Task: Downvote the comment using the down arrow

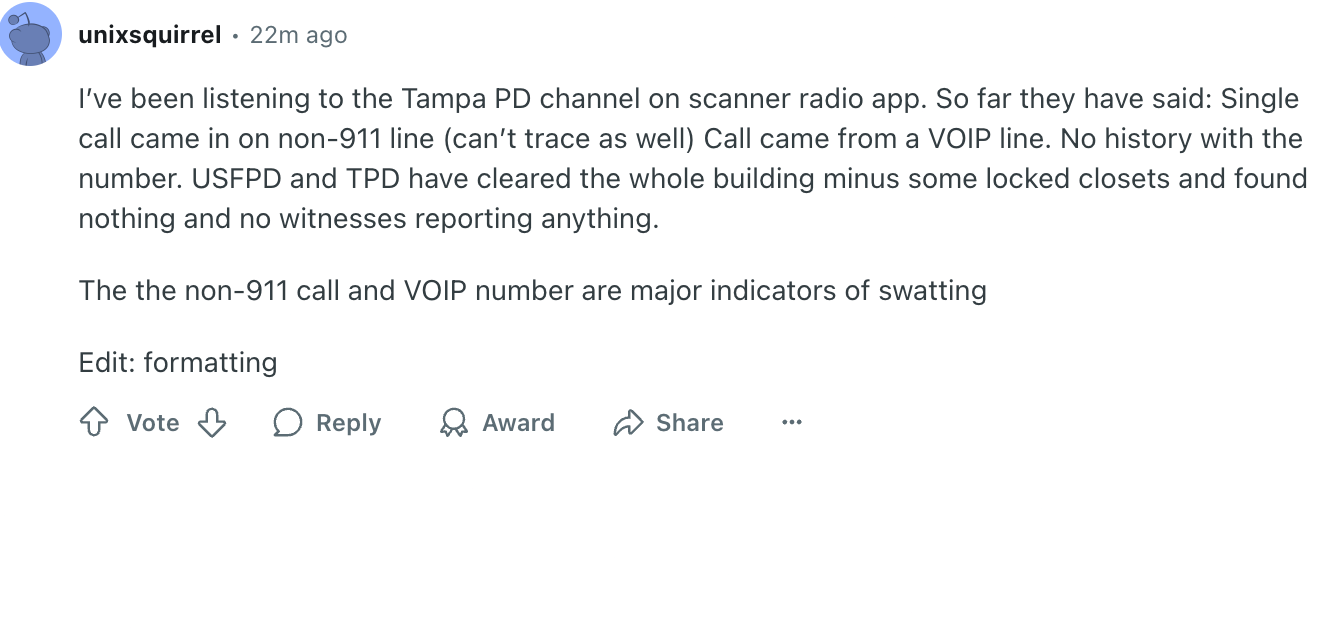Action: [212, 423]
